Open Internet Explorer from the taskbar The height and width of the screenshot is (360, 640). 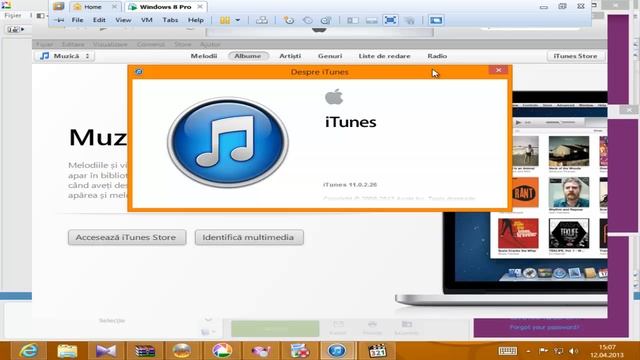28,351
